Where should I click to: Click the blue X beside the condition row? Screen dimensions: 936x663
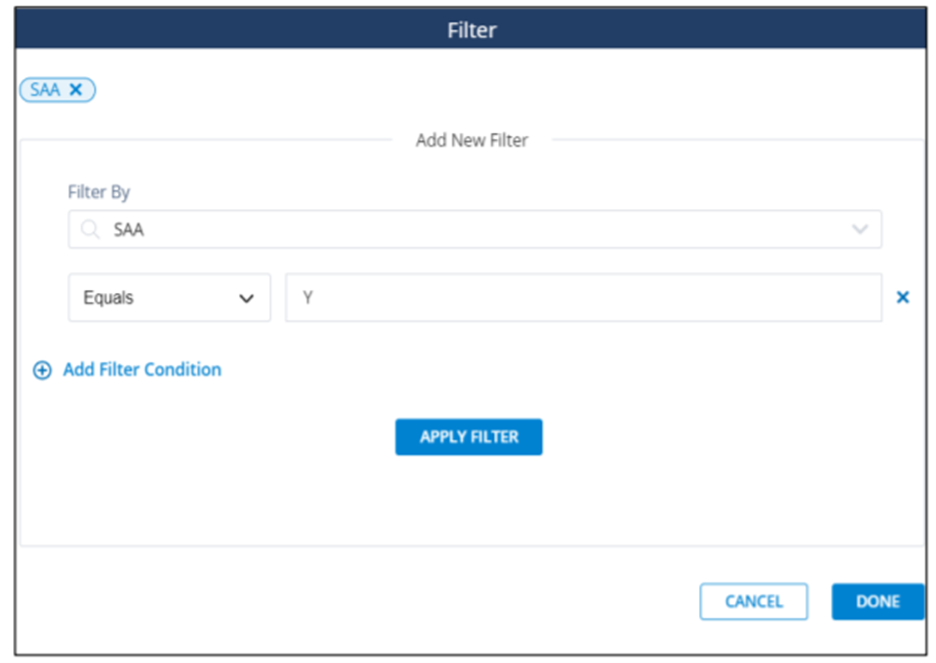point(903,297)
